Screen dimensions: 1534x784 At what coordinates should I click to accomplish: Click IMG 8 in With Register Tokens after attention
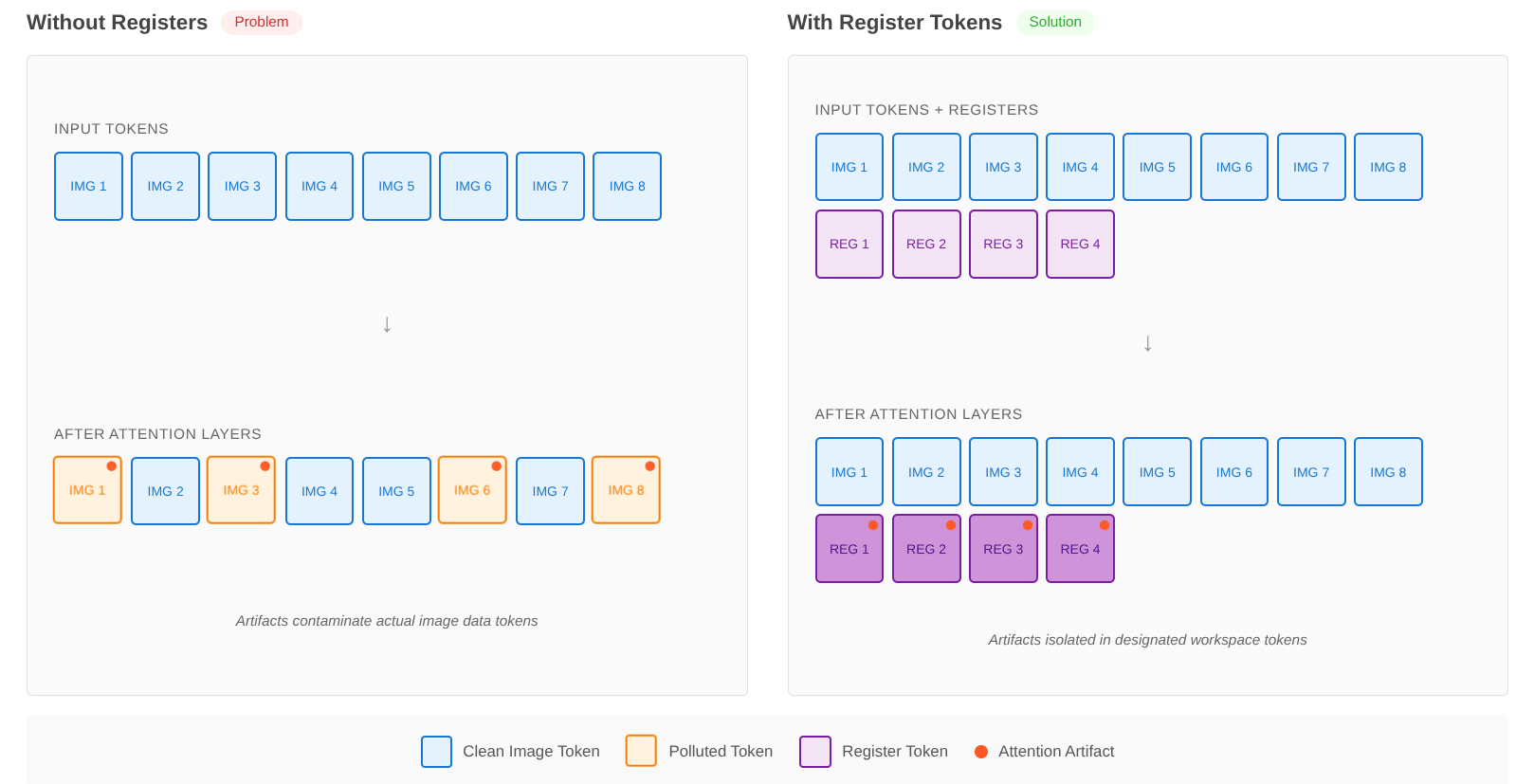point(1388,472)
